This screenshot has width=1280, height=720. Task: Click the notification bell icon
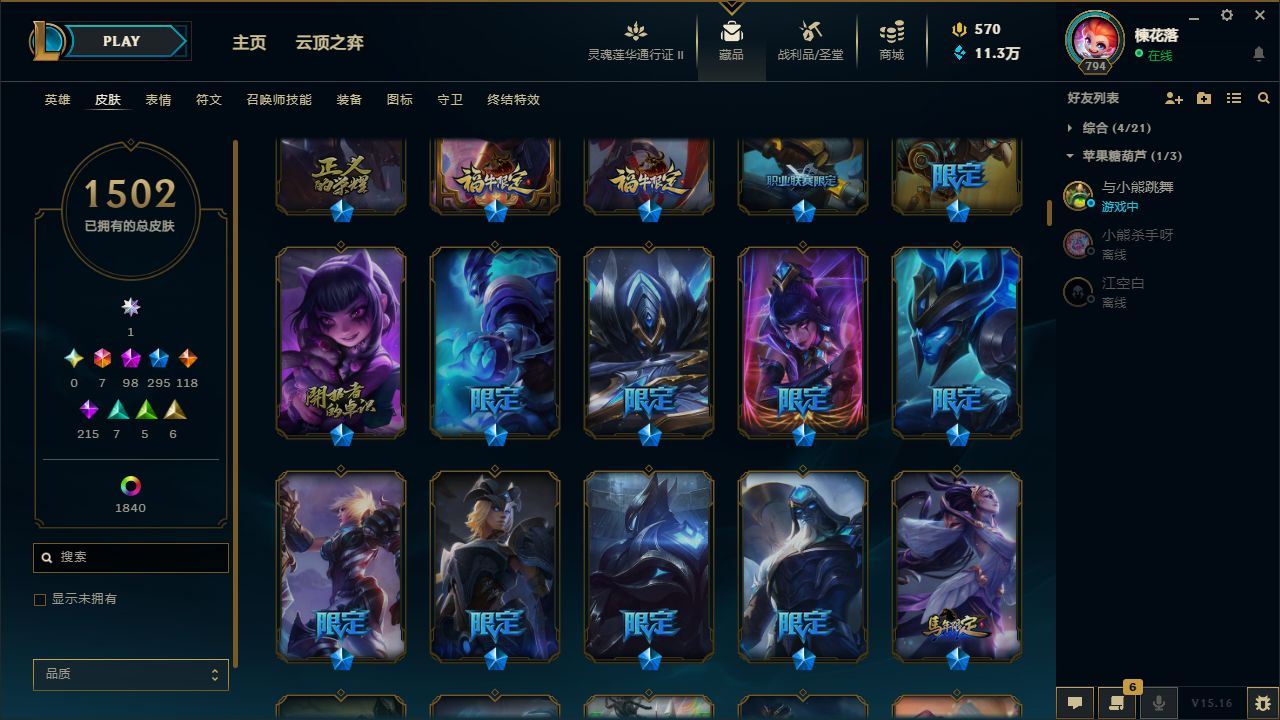point(1259,54)
